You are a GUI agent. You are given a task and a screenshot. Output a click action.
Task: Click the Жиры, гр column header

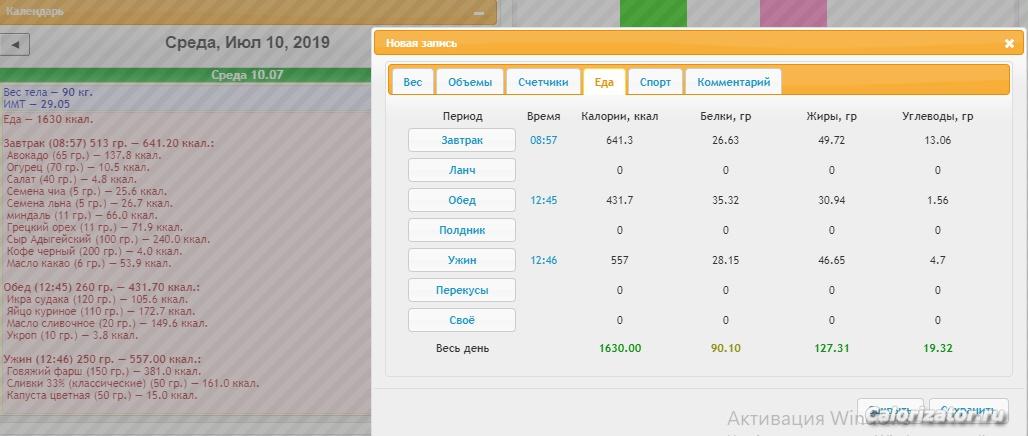click(x=831, y=116)
